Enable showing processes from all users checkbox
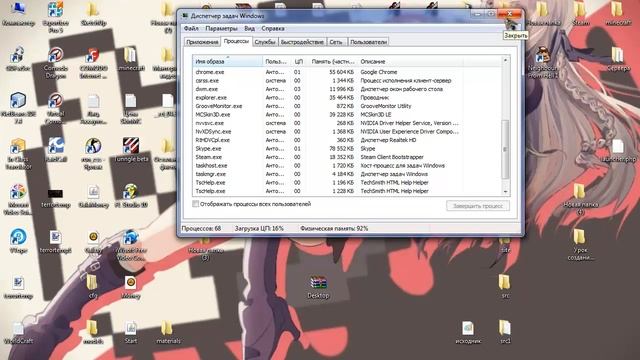The image size is (640, 360). [196, 204]
